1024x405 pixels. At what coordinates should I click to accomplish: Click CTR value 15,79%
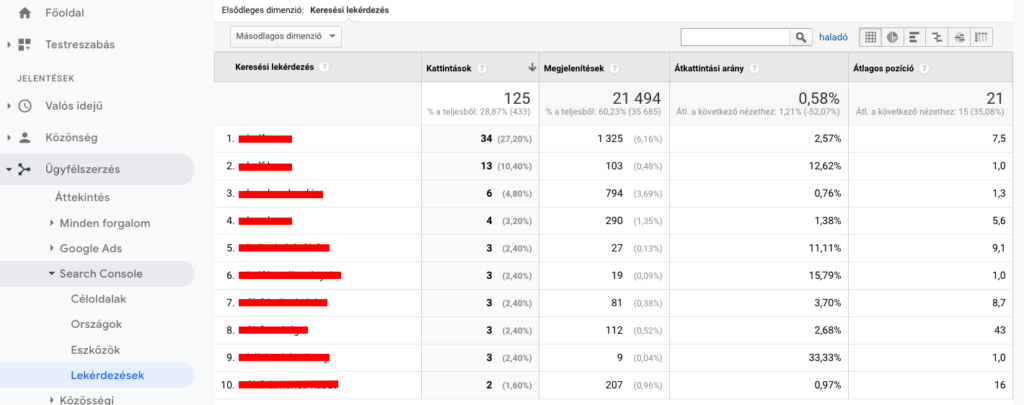click(824, 275)
